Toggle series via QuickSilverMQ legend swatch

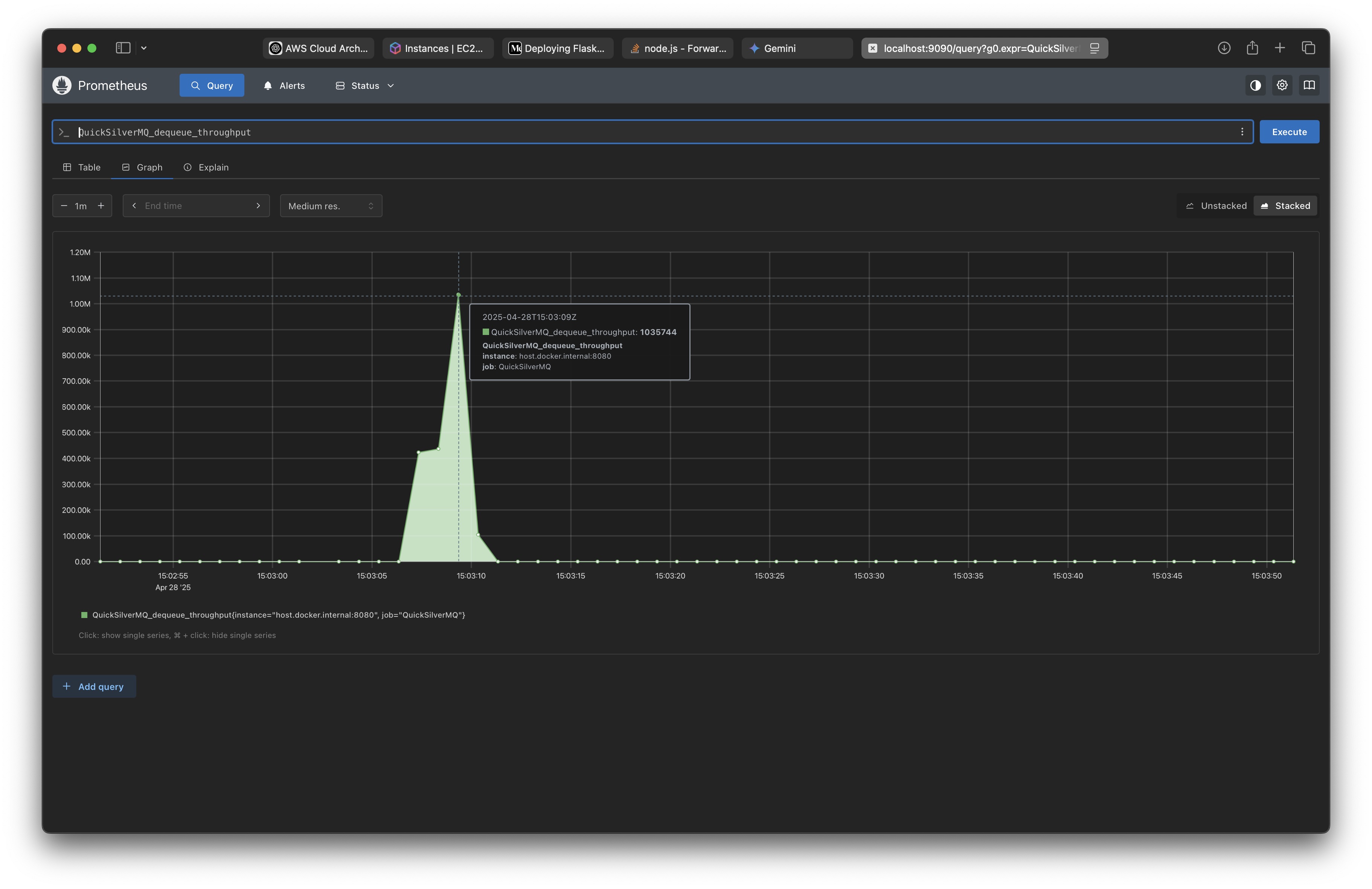coord(84,615)
